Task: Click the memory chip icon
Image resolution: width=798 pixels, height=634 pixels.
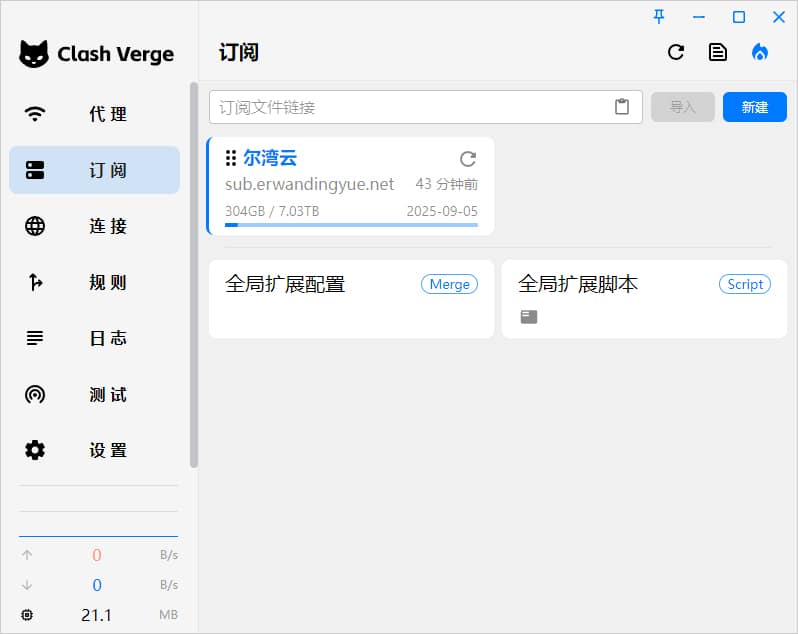Action: 27,615
